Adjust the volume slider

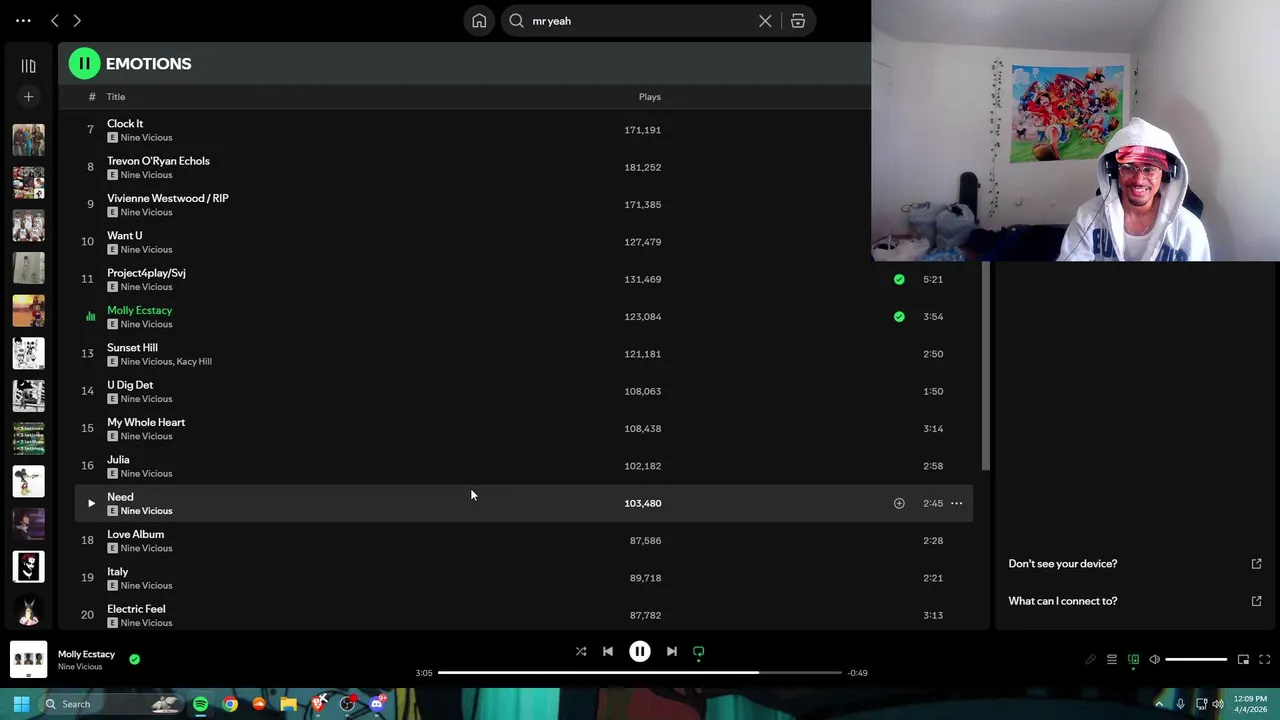tap(1196, 659)
